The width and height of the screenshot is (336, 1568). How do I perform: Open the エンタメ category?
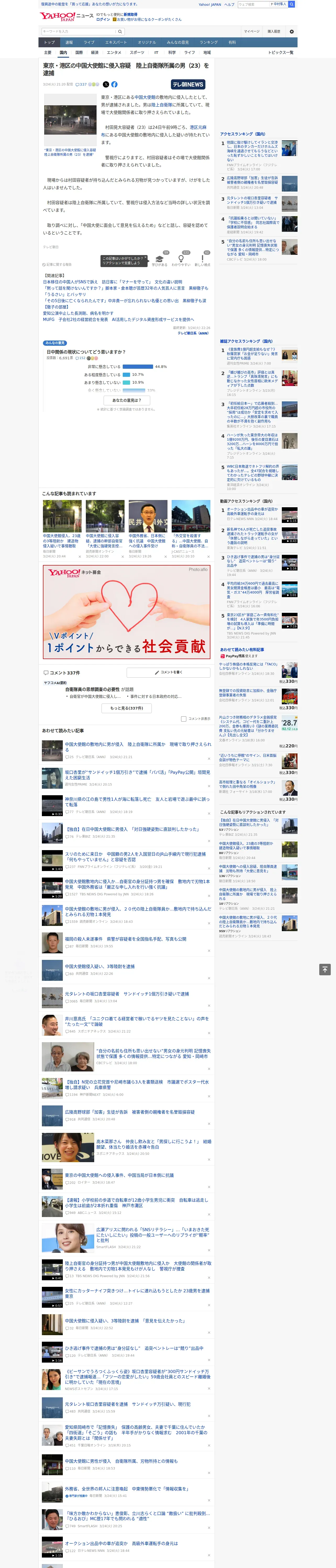[114, 52]
